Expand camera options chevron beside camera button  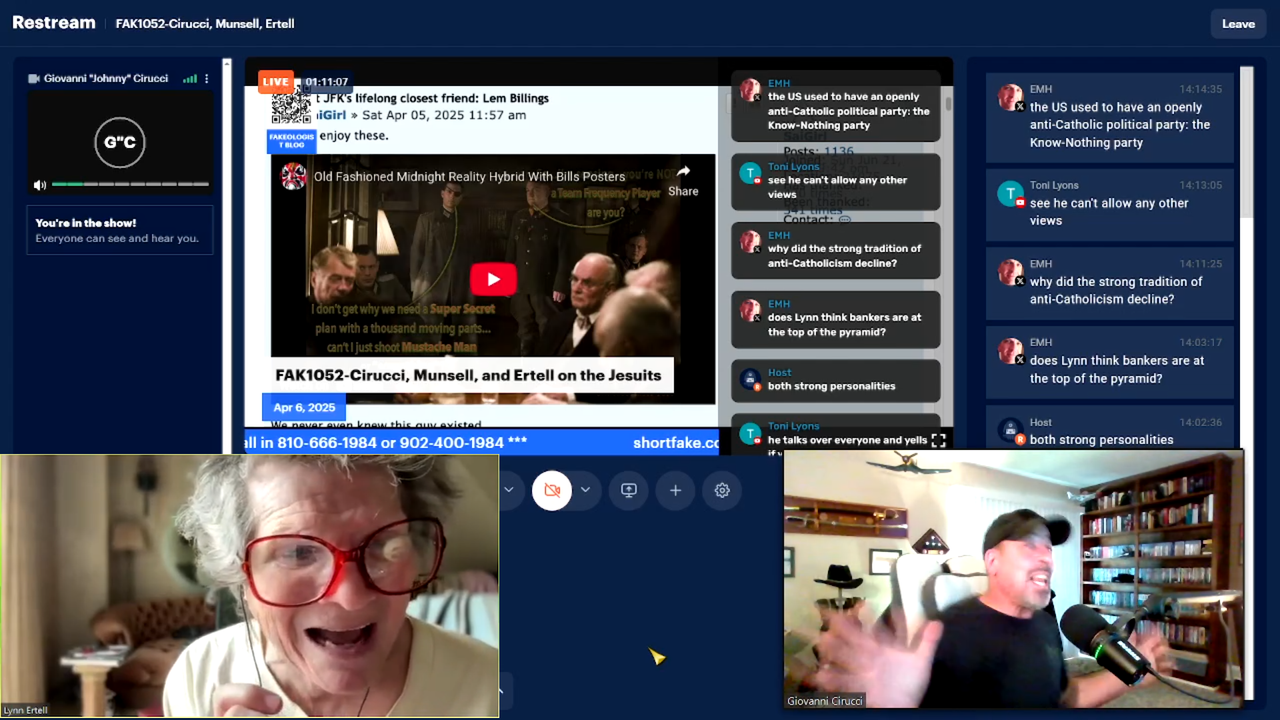[585, 490]
